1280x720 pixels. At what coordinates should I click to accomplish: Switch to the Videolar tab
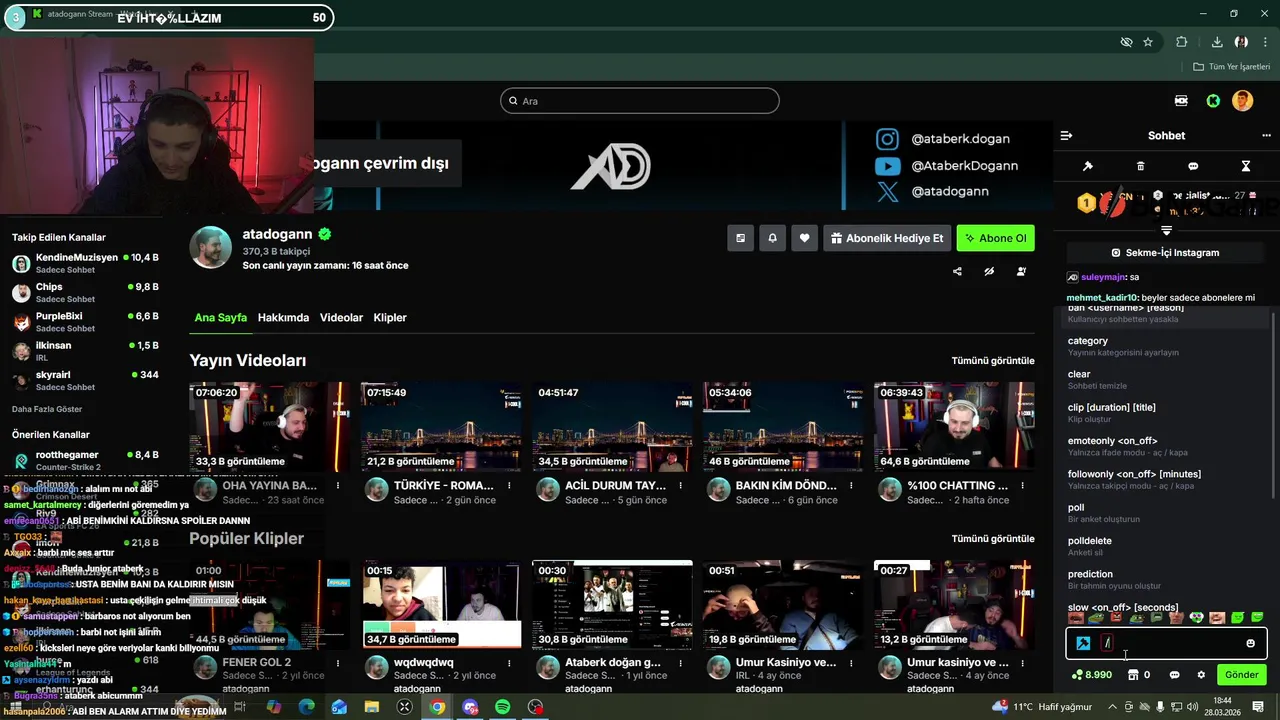[x=341, y=317]
